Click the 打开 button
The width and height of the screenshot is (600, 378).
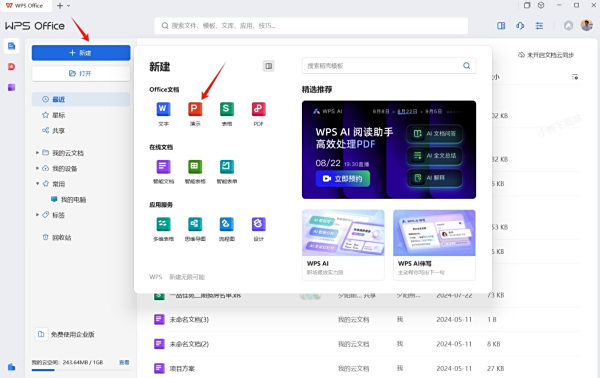[x=81, y=73]
